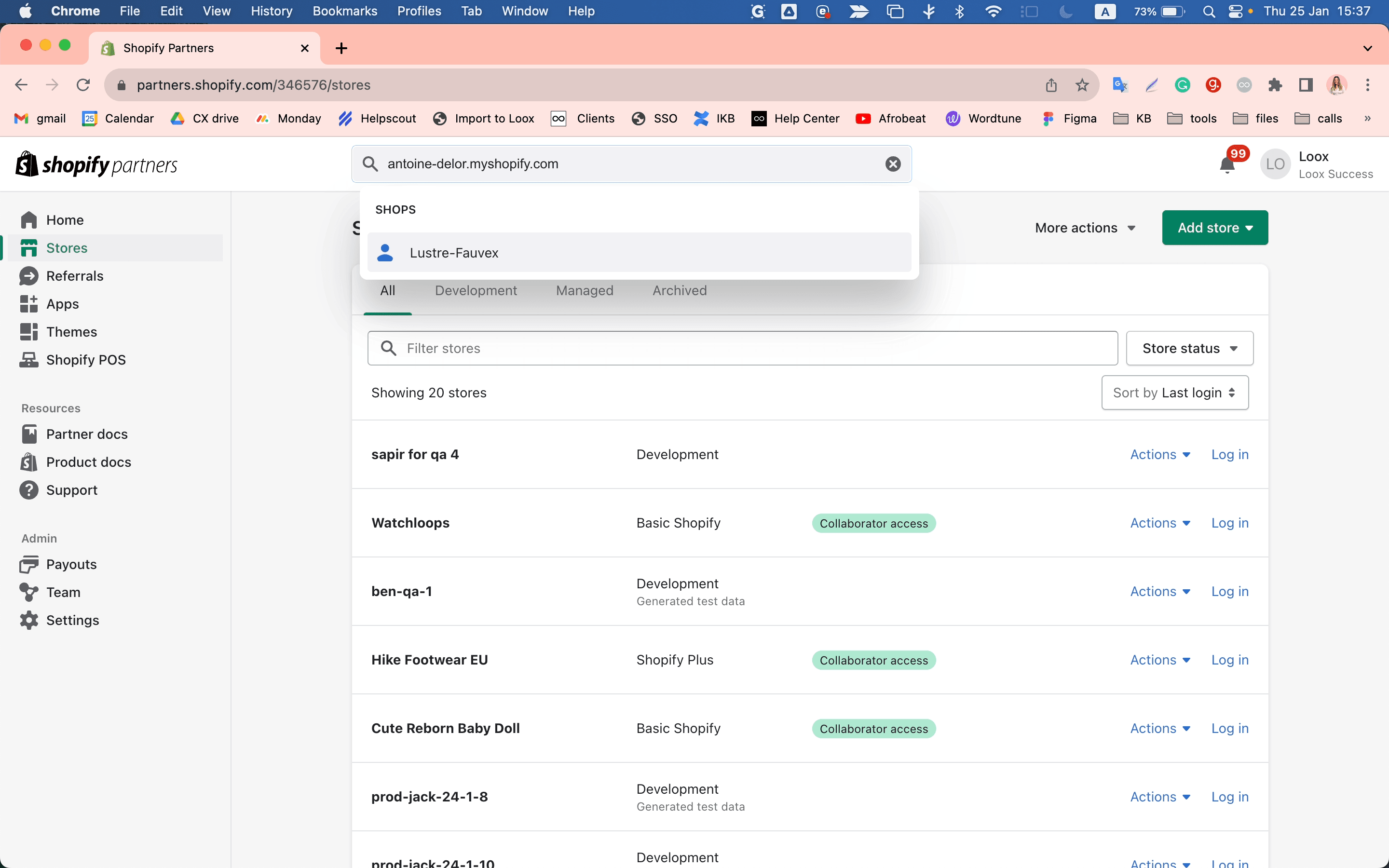
Task: Click the share icon in the address bar
Action: [1051, 85]
